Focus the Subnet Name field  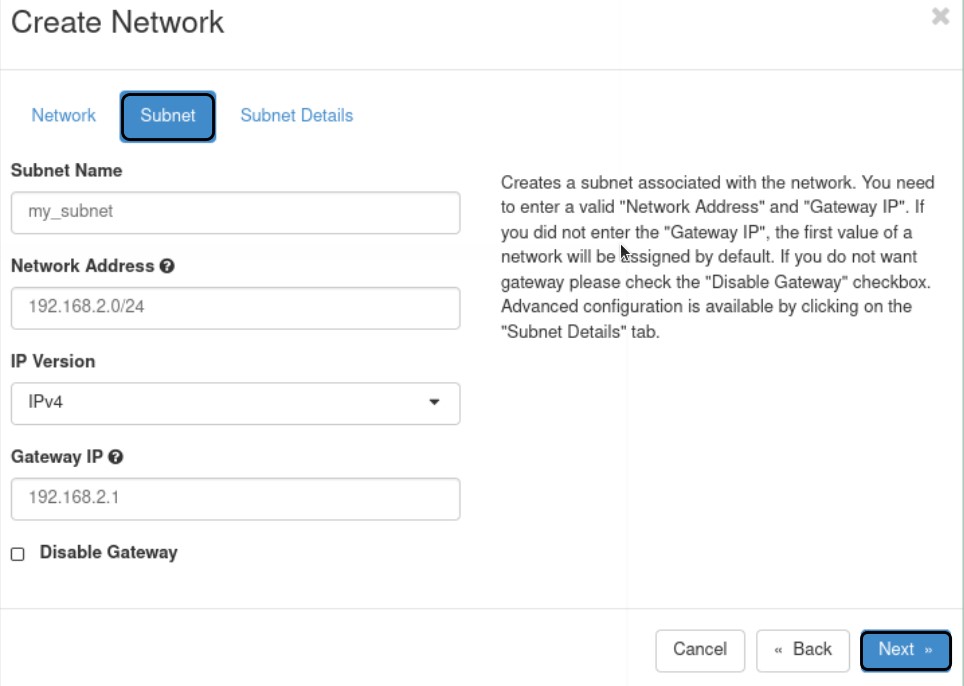235,212
